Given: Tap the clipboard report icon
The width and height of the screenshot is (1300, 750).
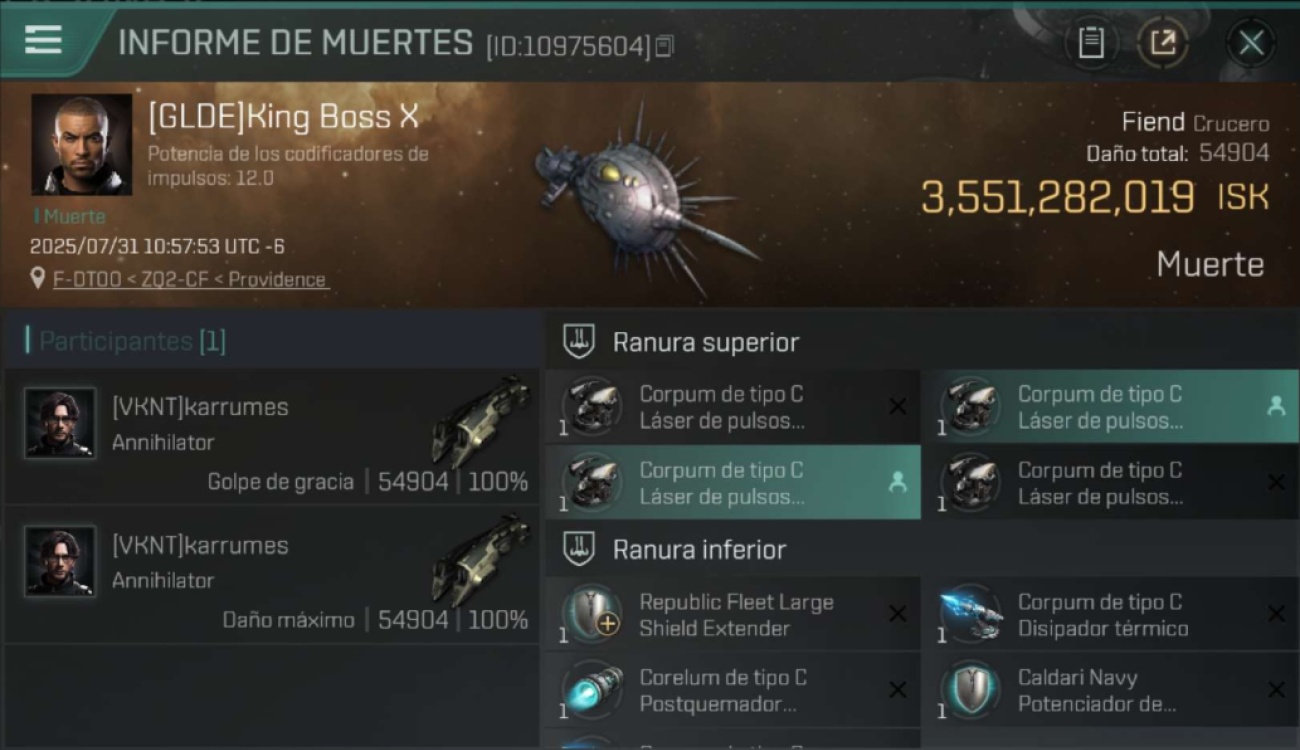Looking at the screenshot, I should [1091, 43].
